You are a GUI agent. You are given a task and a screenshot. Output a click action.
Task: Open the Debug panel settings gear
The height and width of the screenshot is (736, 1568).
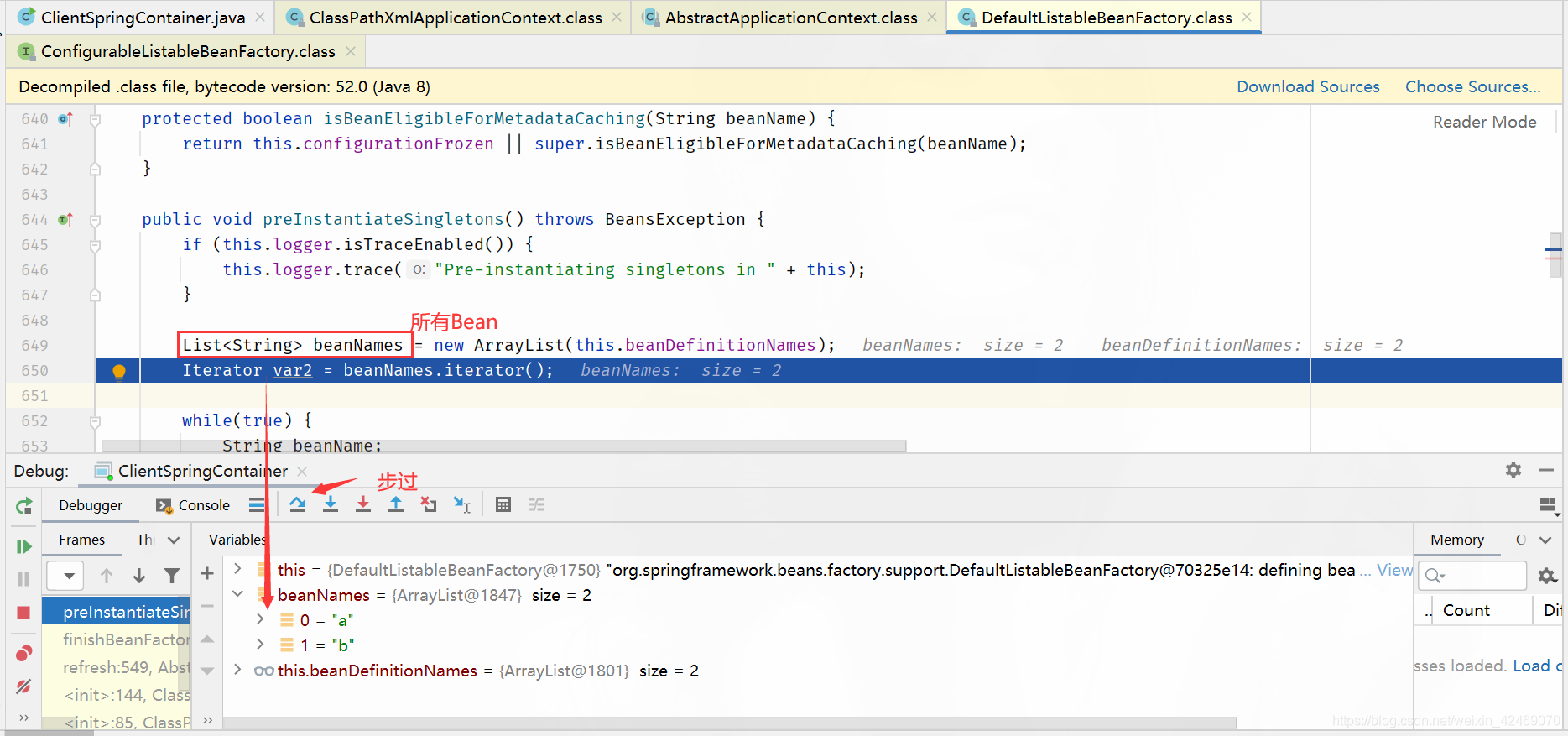(x=1513, y=470)
